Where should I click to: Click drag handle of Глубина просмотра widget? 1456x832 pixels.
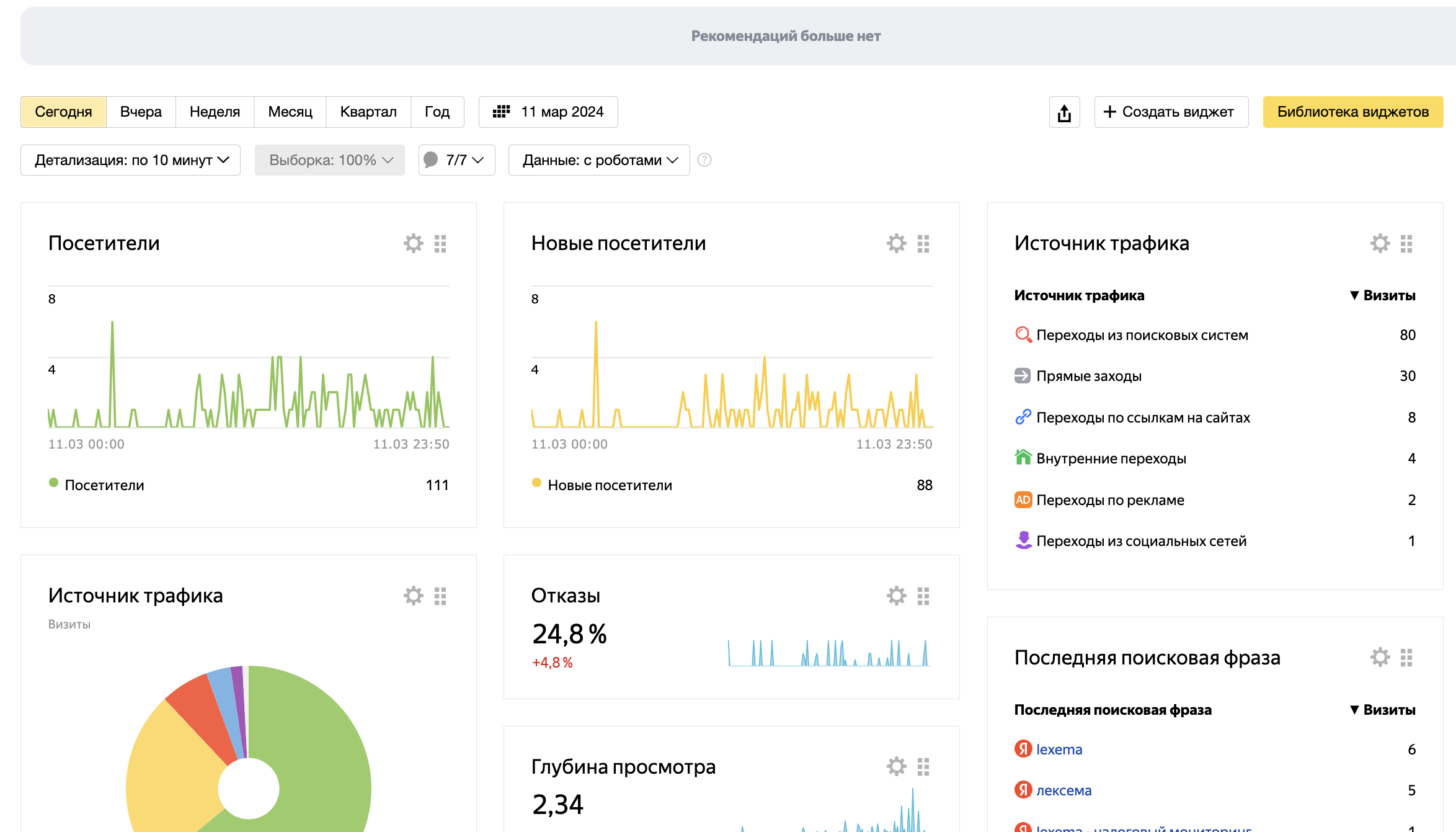[923, 767]
